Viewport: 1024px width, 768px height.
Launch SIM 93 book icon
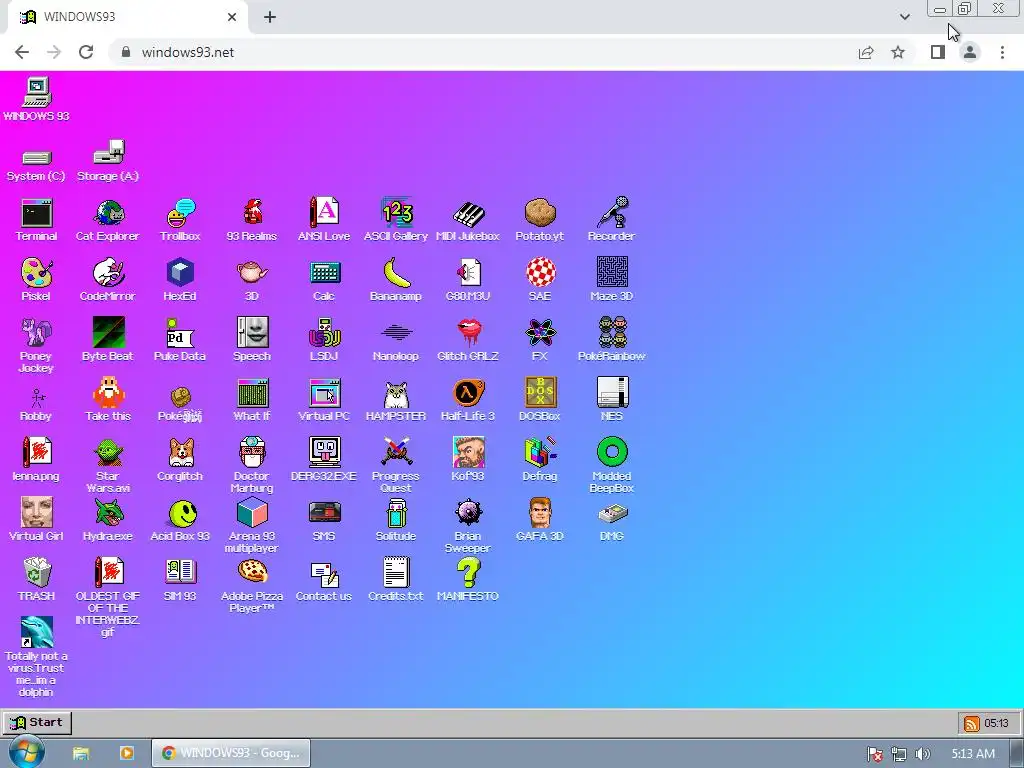(180, 580)
